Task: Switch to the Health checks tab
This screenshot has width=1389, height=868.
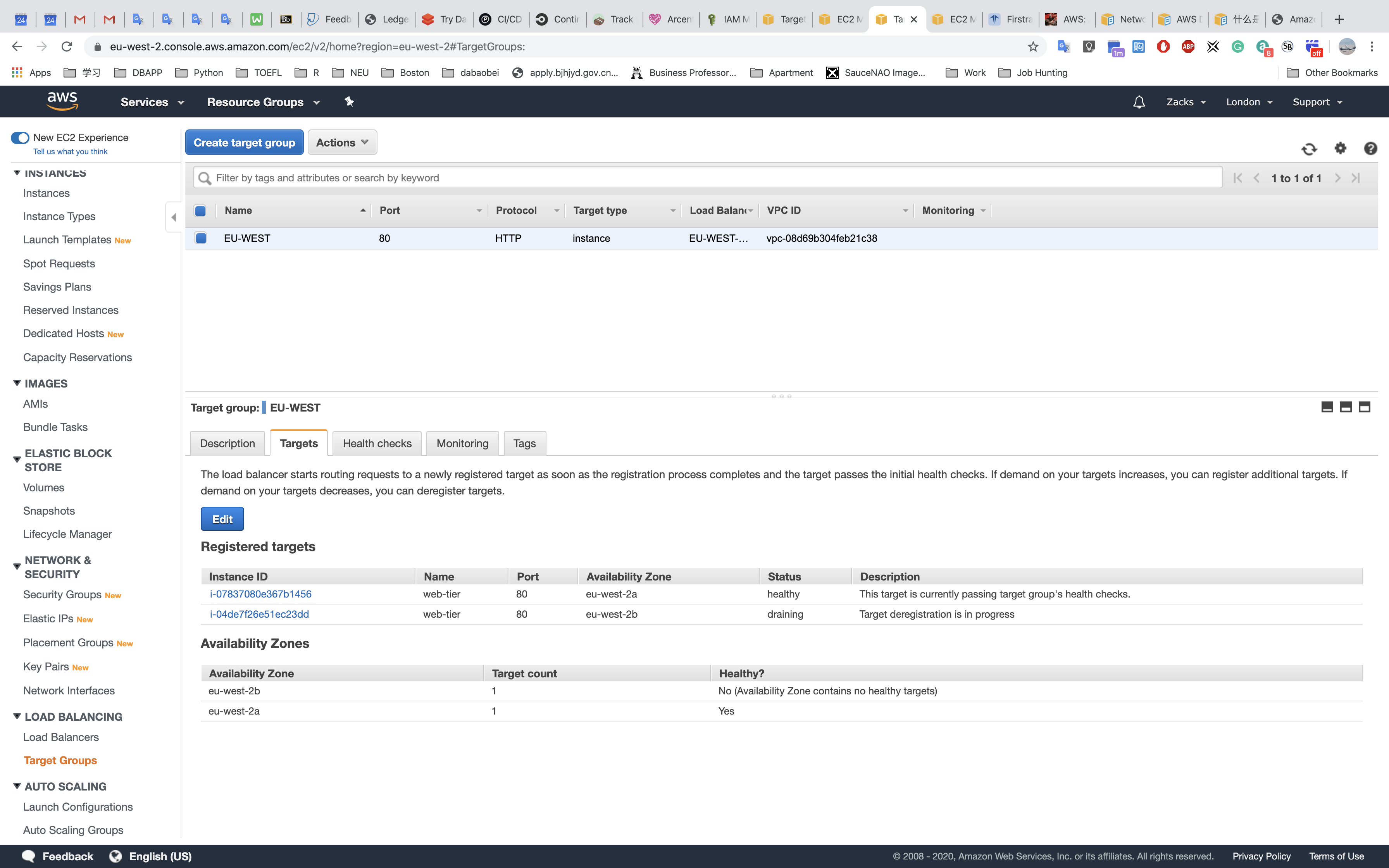Action: coord(377,443)
